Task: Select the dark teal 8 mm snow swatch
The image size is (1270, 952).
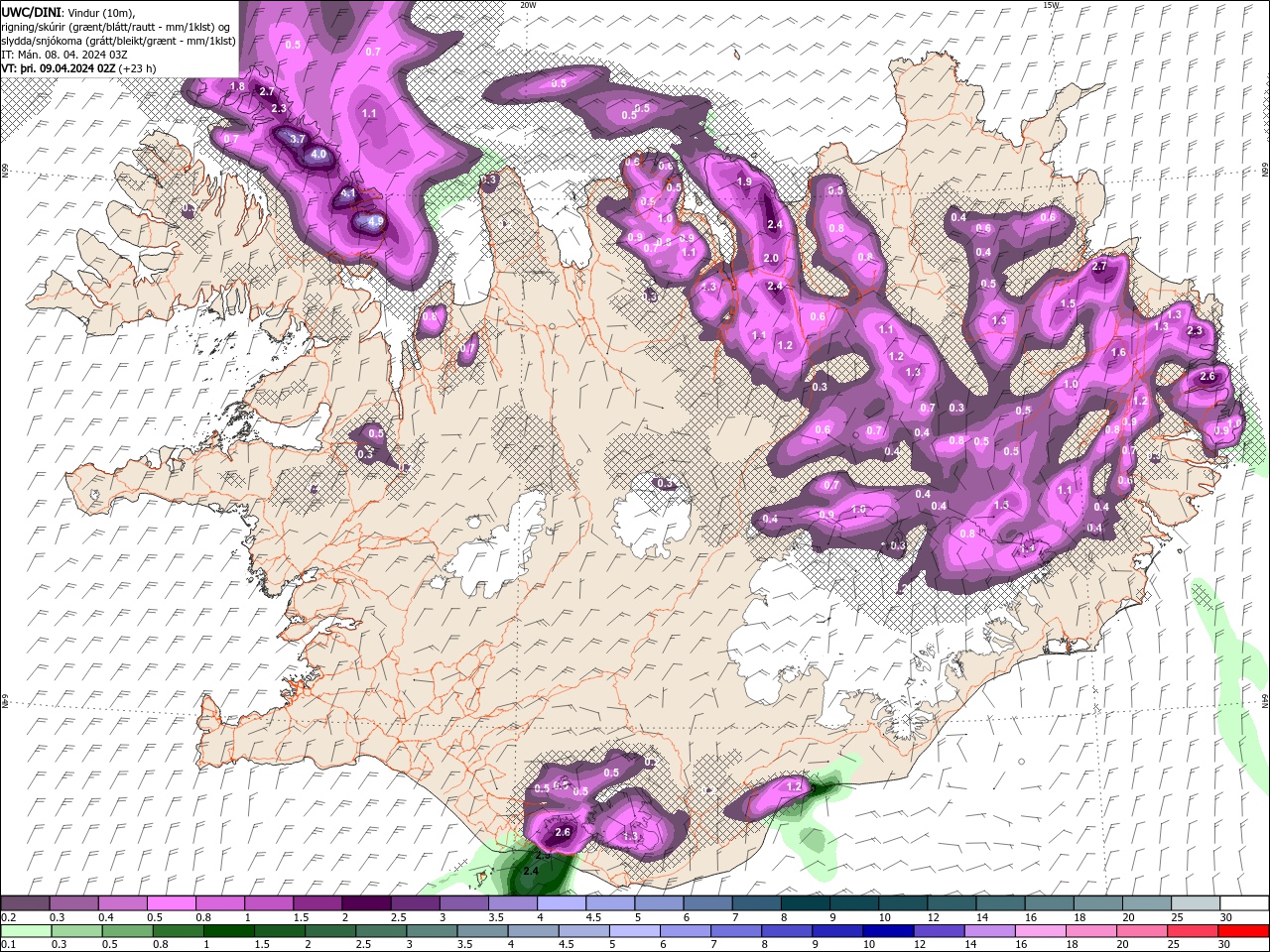Action: point(806,903)
